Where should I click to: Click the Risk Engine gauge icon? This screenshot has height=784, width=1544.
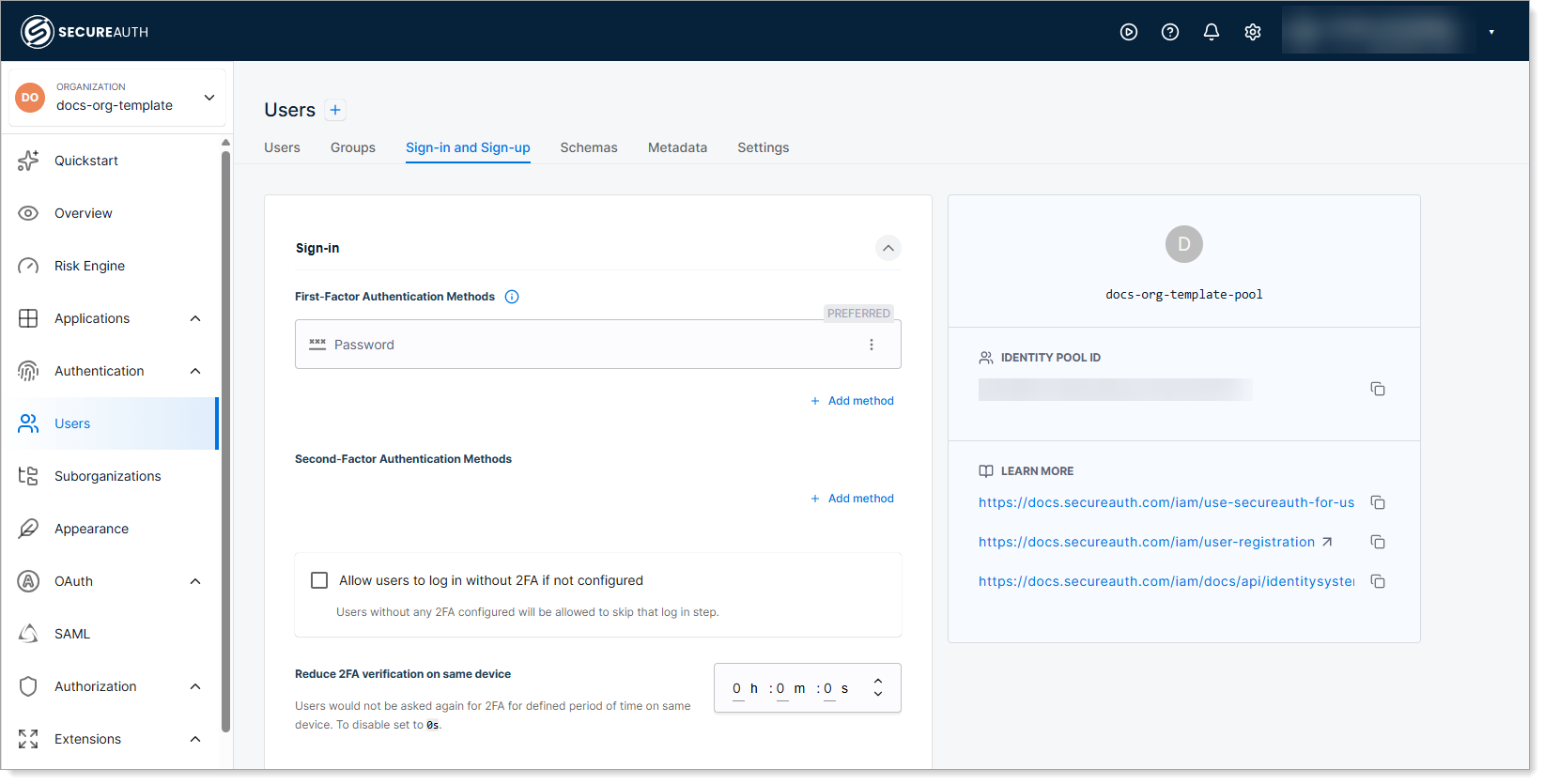pos(28,266)
